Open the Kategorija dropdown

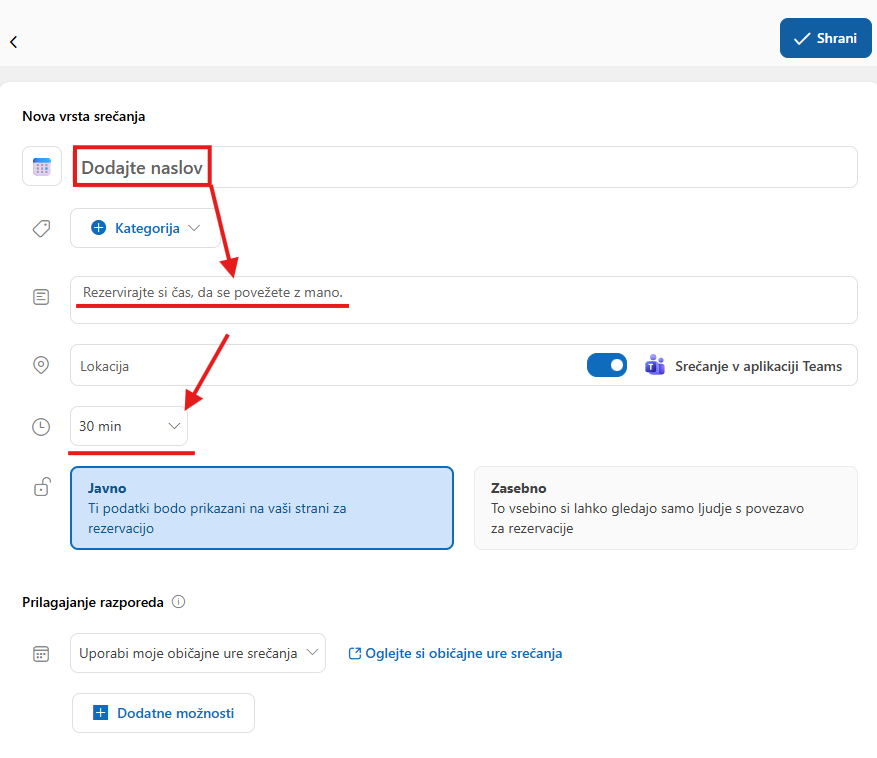point(145,228)
